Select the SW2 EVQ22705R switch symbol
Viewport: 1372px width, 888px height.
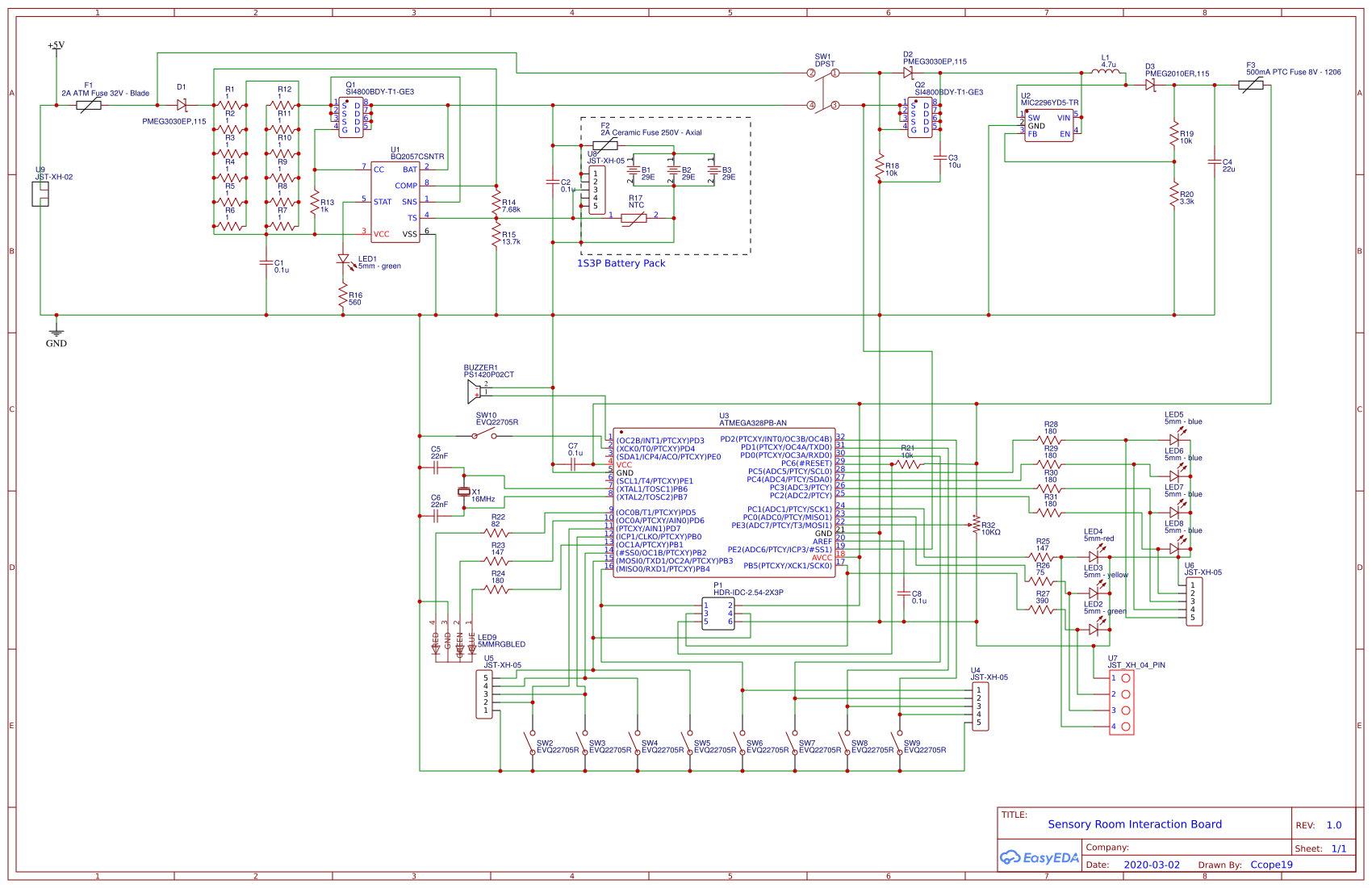[531, 743]
